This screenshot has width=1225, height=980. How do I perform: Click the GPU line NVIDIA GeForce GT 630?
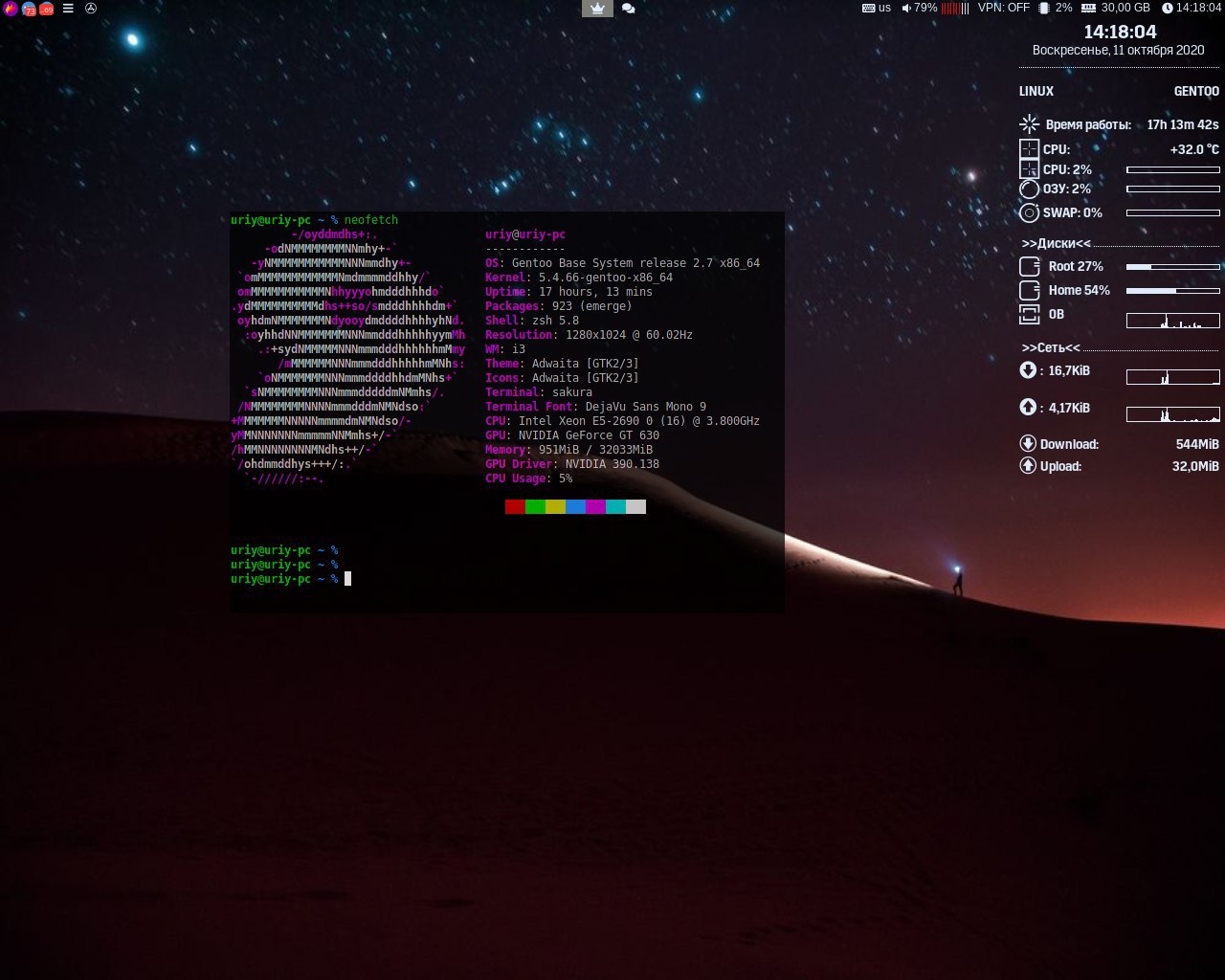572,435
